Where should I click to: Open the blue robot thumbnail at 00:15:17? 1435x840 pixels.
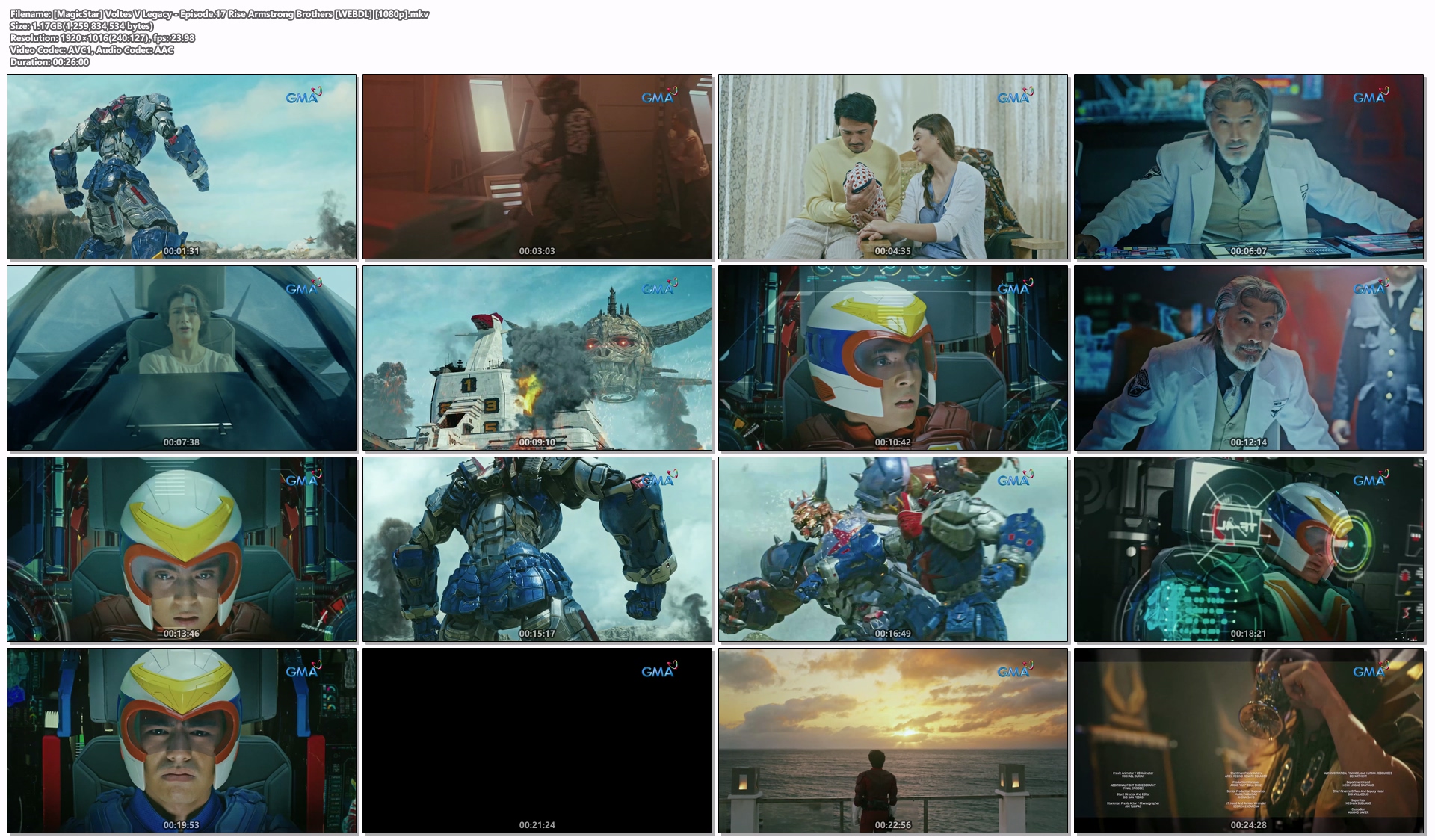[537, 549]
